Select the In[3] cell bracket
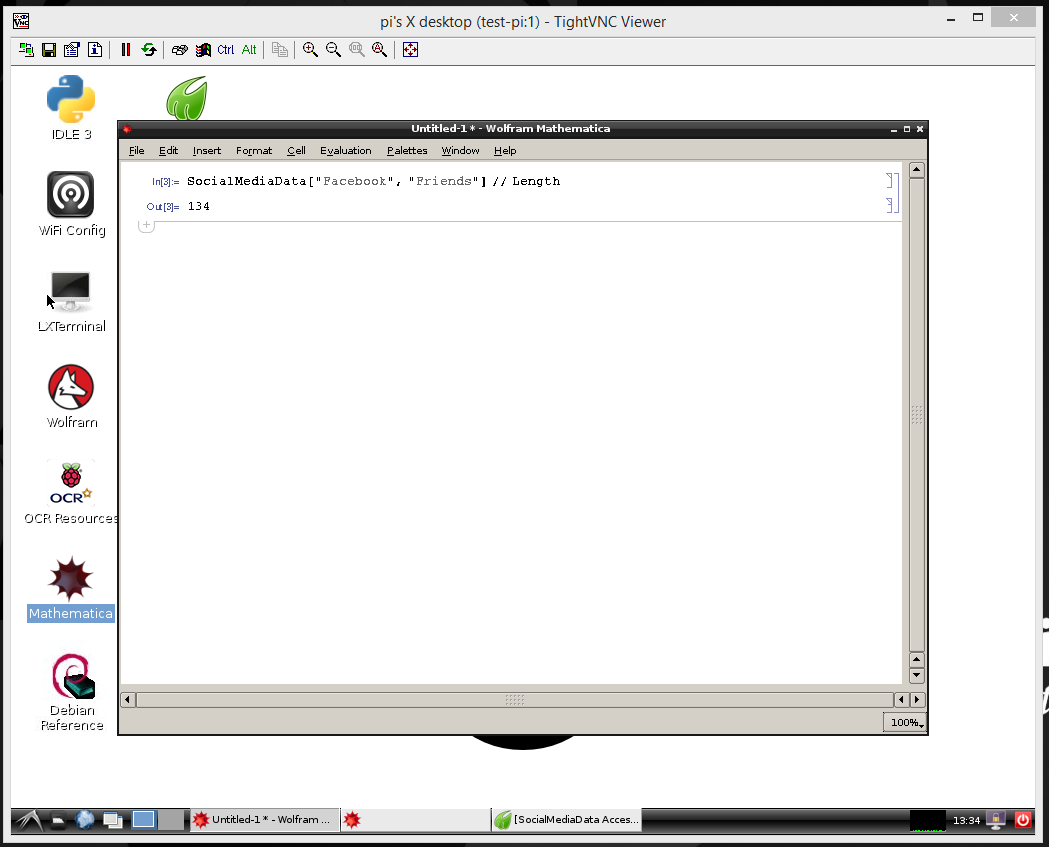The height and width of the screenshot is (847, 1049). point(890,181)
